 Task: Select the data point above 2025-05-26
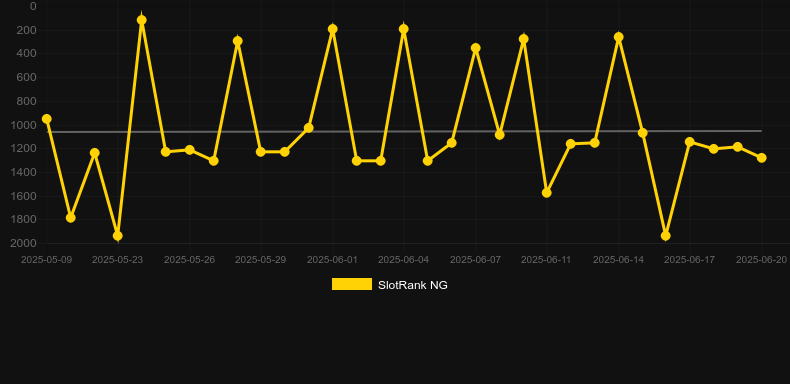coord(190,150)
